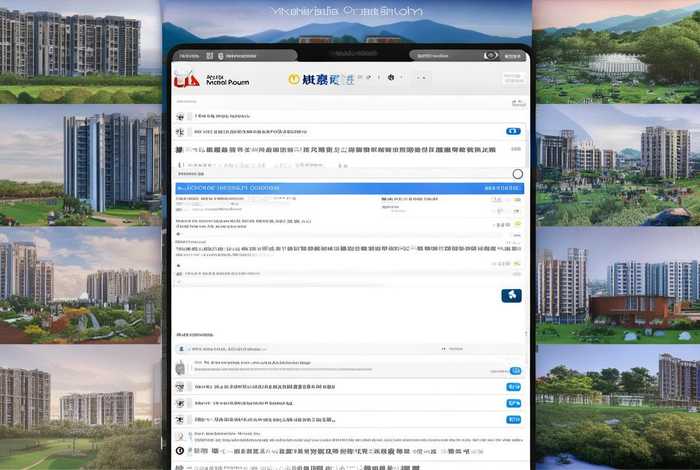Click the blue count badge above the blue section bar

point(513,131)
